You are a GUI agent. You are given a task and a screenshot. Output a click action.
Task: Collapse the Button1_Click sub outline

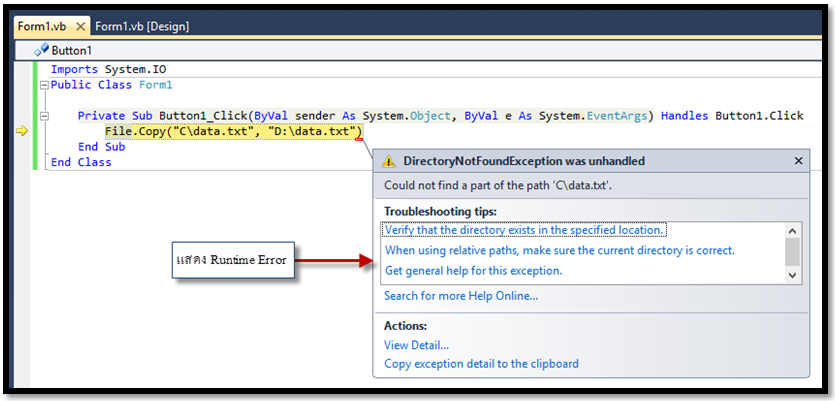[x=43, y=116]
